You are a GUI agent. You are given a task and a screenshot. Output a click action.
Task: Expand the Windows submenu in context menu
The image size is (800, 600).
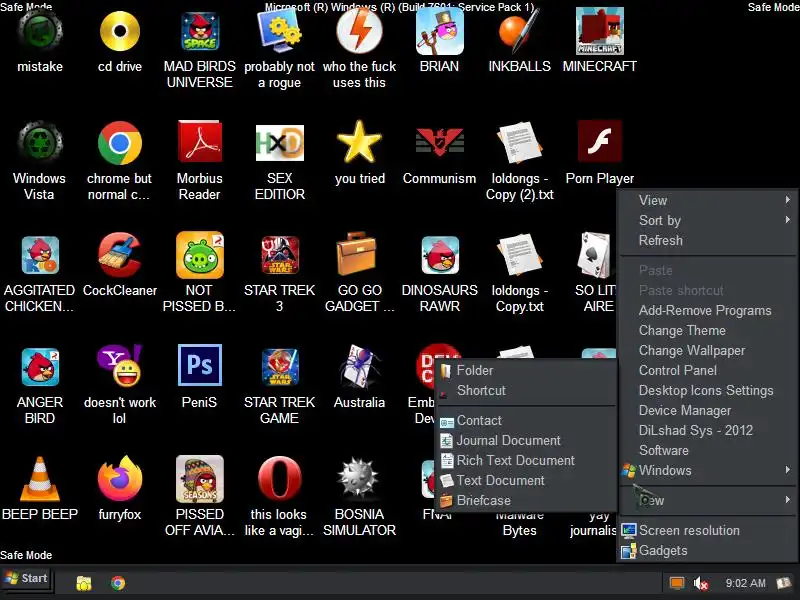coord(707,470)
